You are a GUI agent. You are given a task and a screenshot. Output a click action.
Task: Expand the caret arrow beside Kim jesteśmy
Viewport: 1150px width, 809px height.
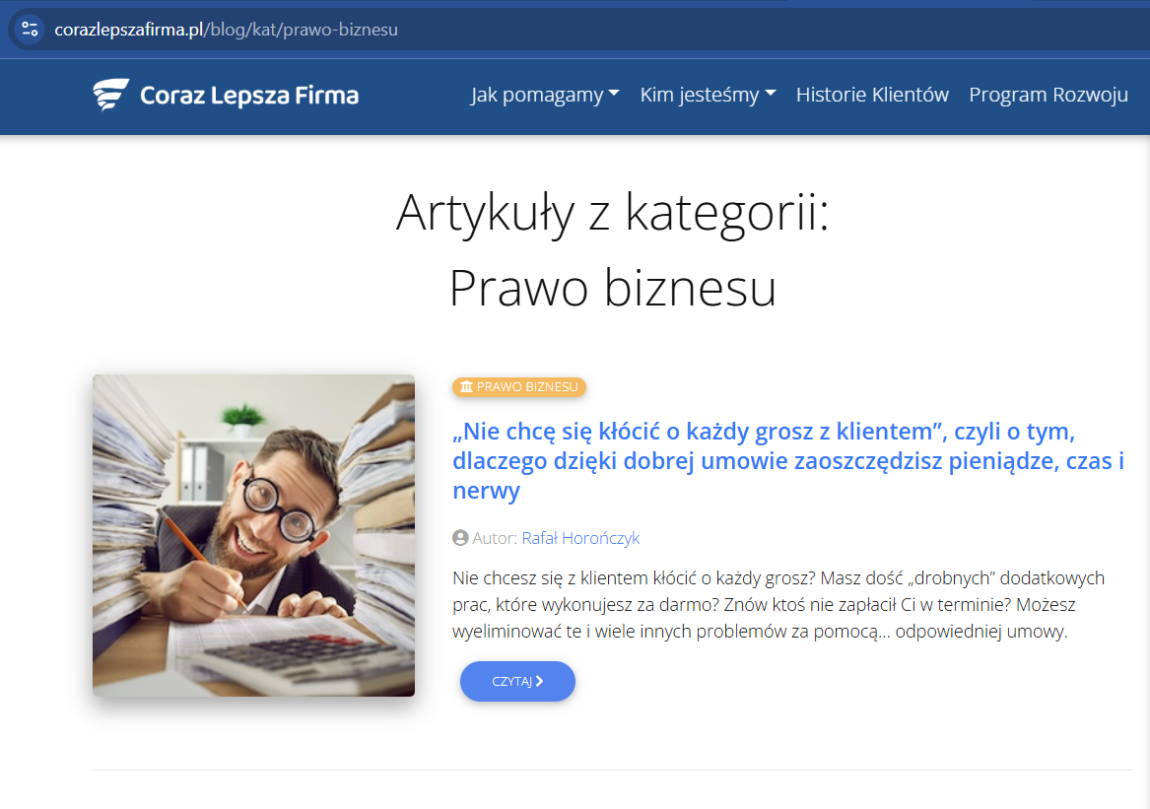770,94
